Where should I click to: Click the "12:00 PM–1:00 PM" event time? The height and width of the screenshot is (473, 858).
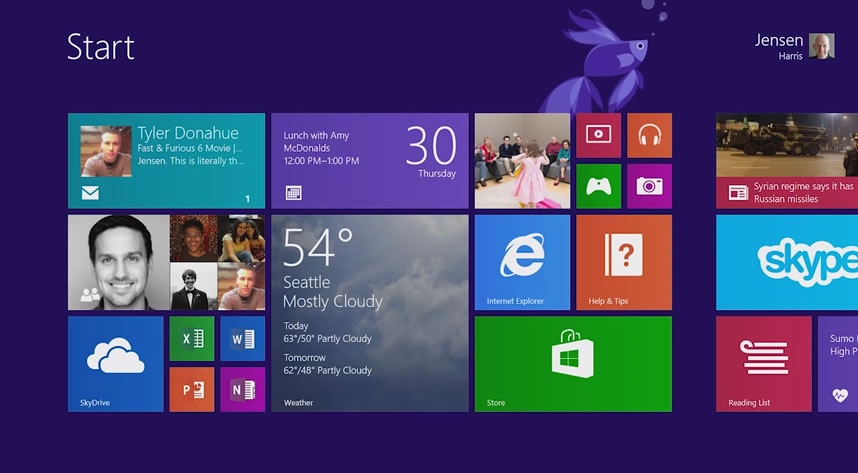click(321, 161)
